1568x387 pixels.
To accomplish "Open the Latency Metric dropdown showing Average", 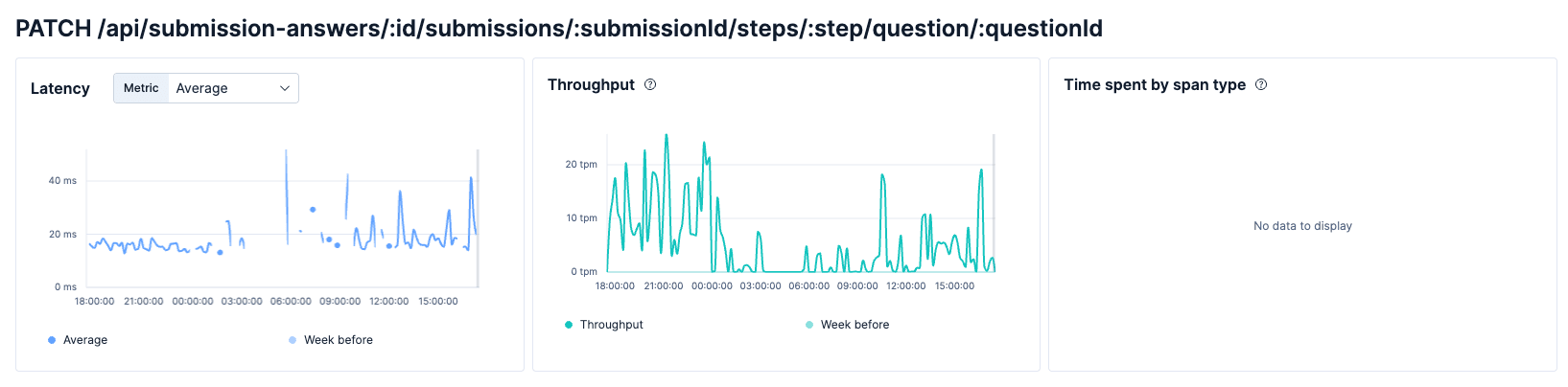I will (230, 88).
